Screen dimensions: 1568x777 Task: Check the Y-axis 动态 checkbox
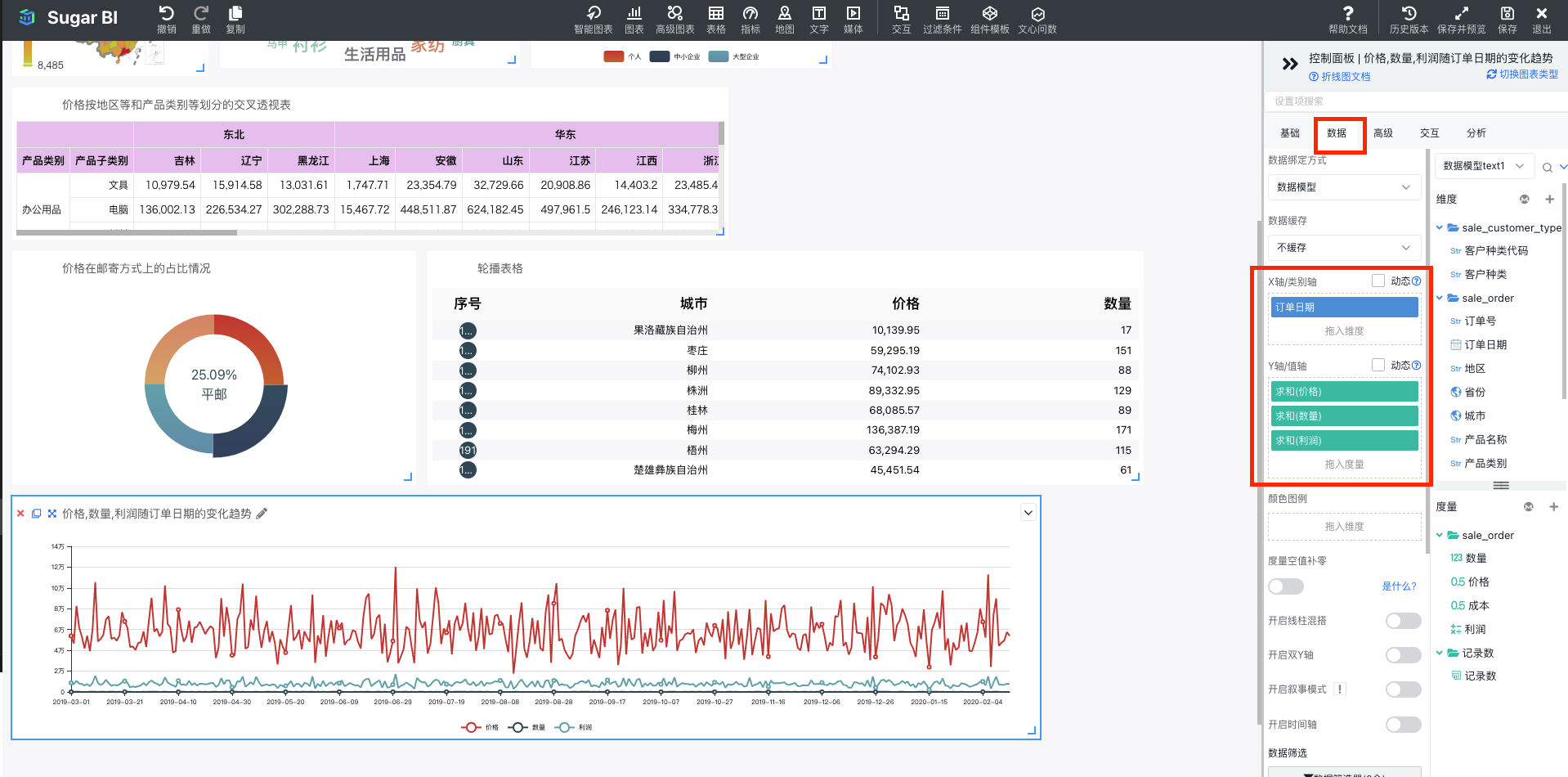click(x=1378, y=365)
